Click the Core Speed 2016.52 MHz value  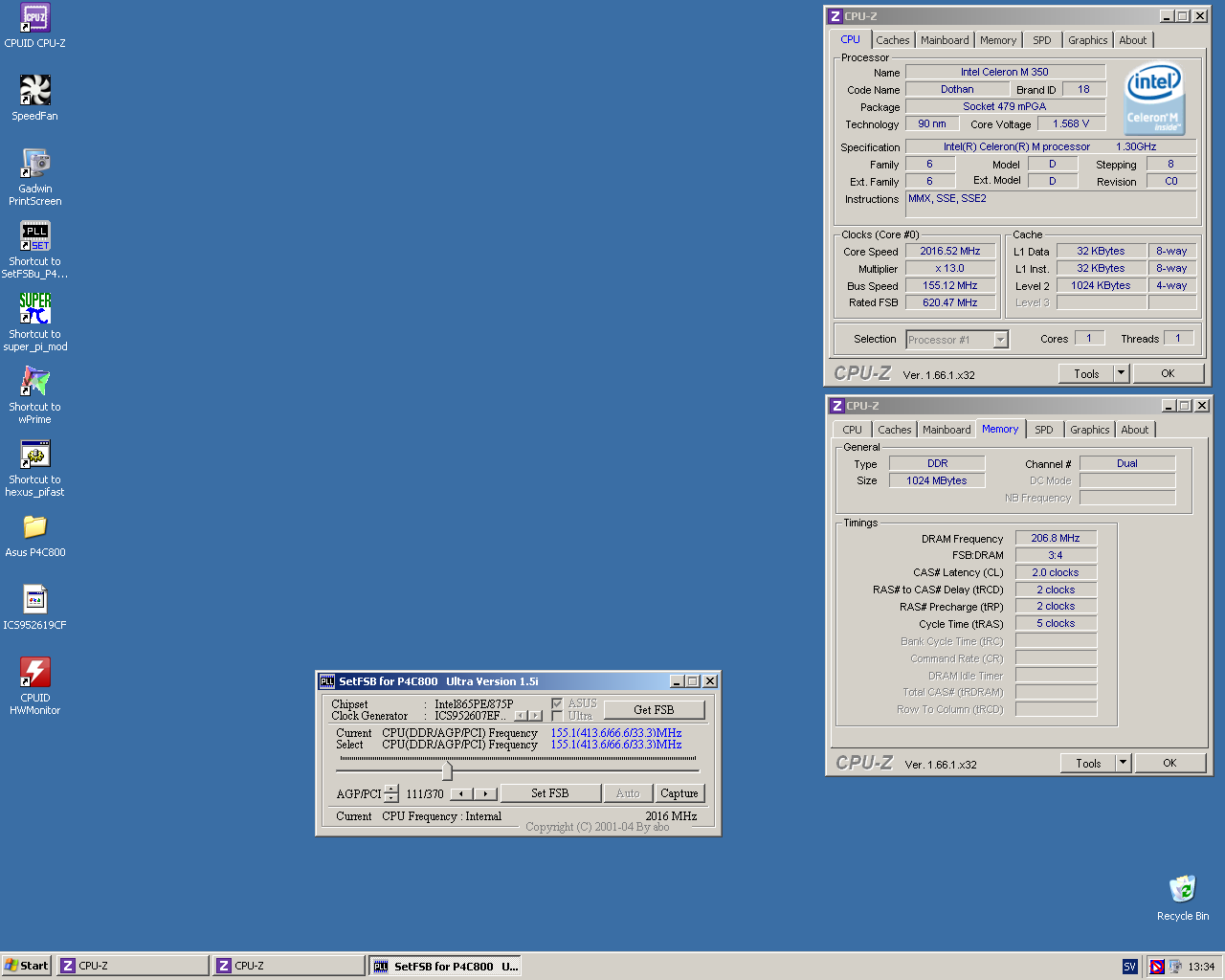coord(950,252)
